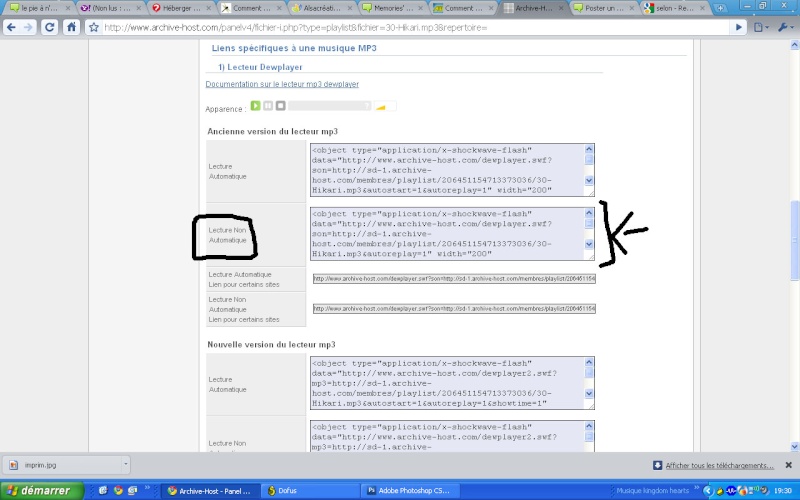Click the Go arrow beside the address bar
Image resolution: width=800 pixels, height=500 pixels.
(x=738, y=28)
